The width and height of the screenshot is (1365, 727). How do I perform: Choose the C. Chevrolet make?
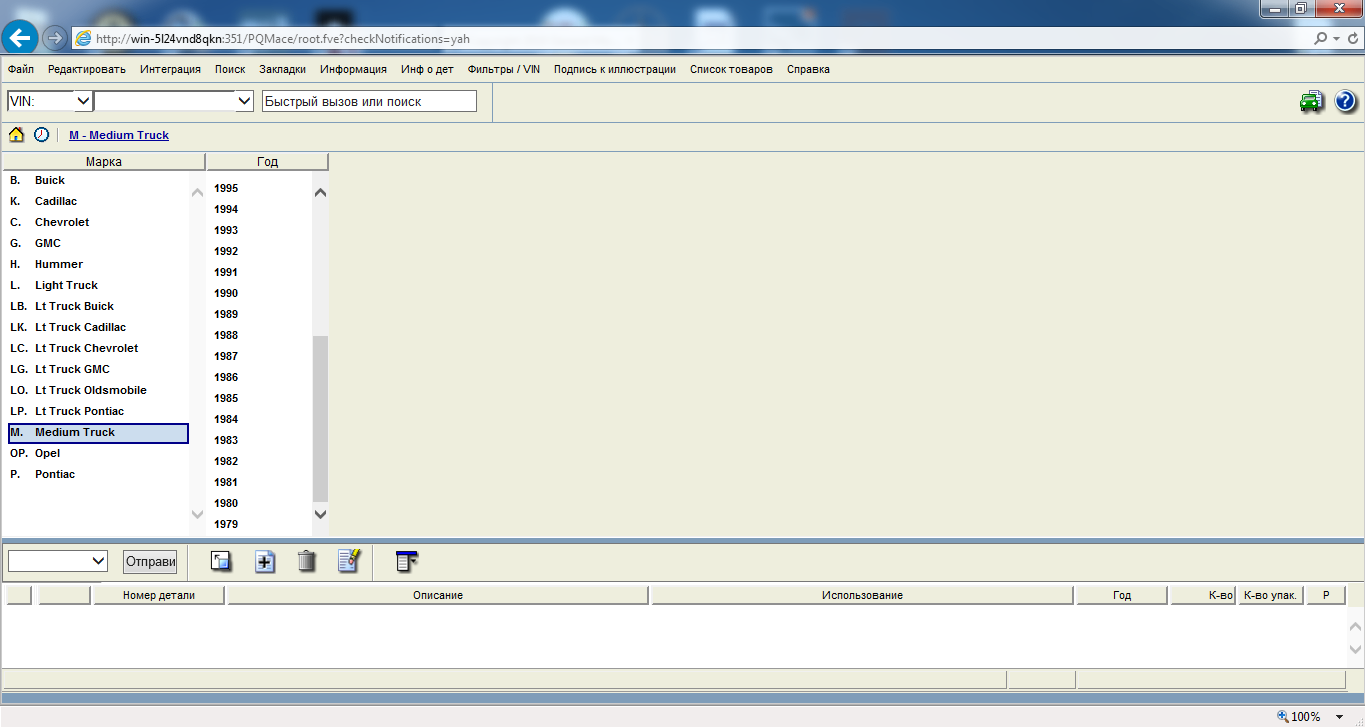point(62,222)
